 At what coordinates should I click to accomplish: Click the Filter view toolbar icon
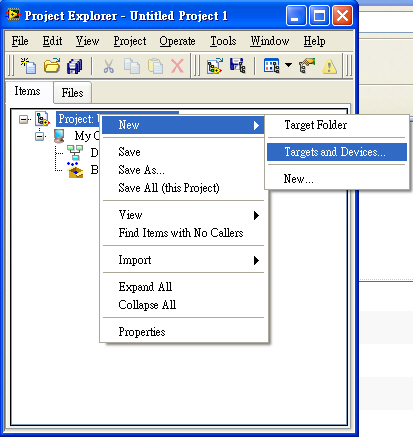272,66
